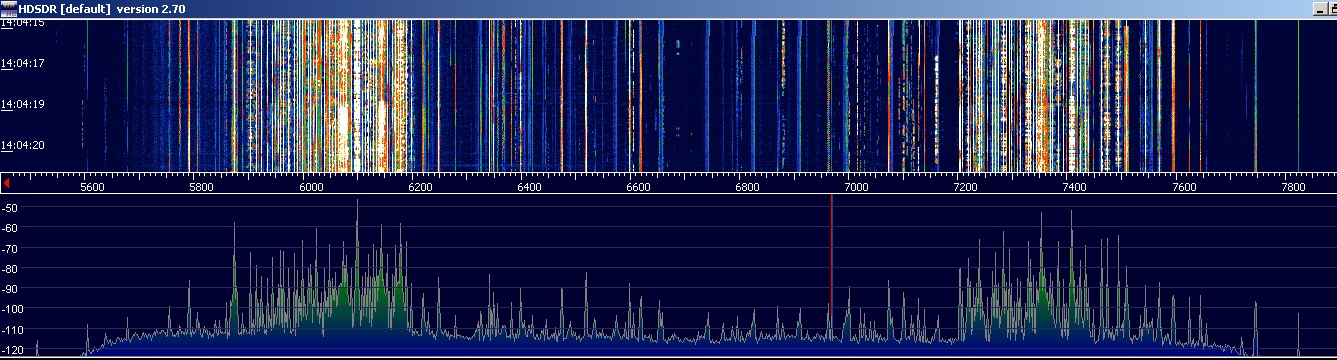Restore the HDSDR window size

pyautogui.click(x=1332, y=9)
